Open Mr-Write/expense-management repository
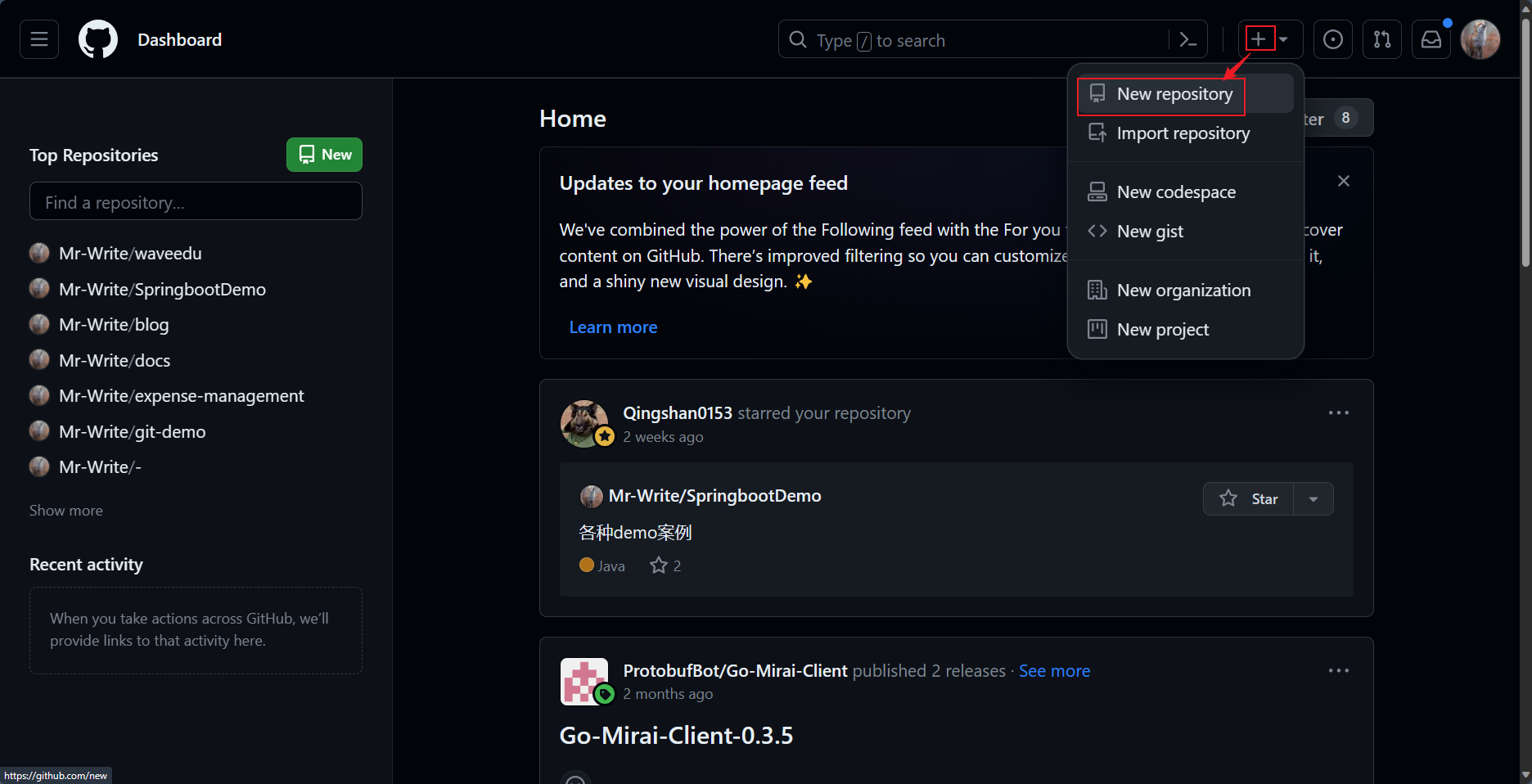Viewport: 1532px width, 784px height. click(x=181, y=396)
